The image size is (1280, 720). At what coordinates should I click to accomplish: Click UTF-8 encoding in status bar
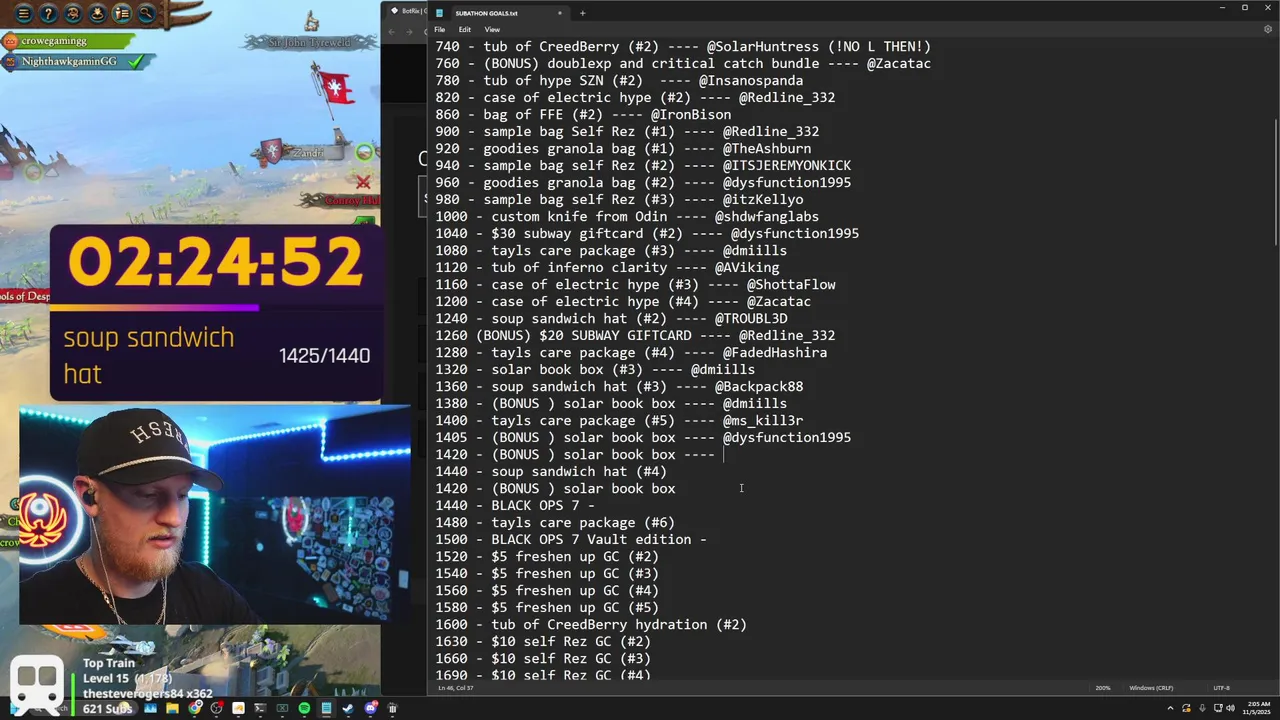(x=1221, y=688)
